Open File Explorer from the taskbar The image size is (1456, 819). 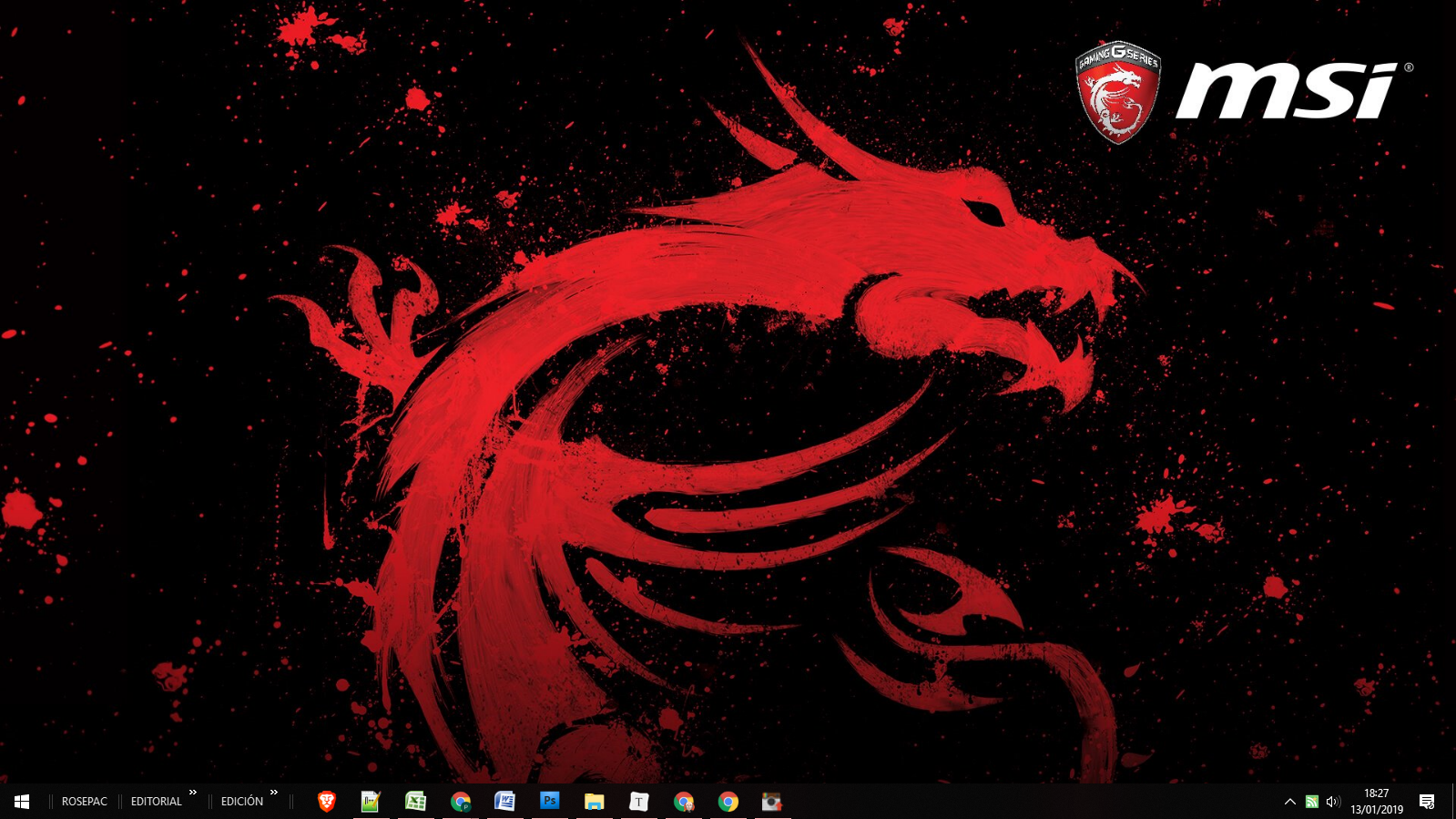coord(594,801)
